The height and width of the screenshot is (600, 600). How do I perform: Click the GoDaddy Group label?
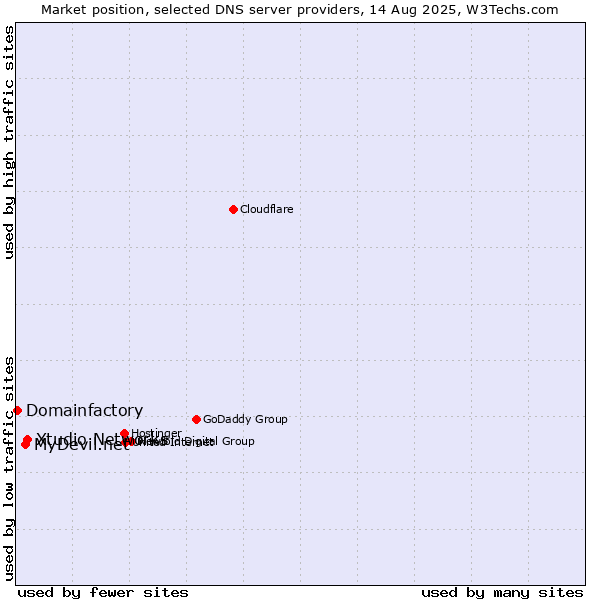(x=245, y=419)
